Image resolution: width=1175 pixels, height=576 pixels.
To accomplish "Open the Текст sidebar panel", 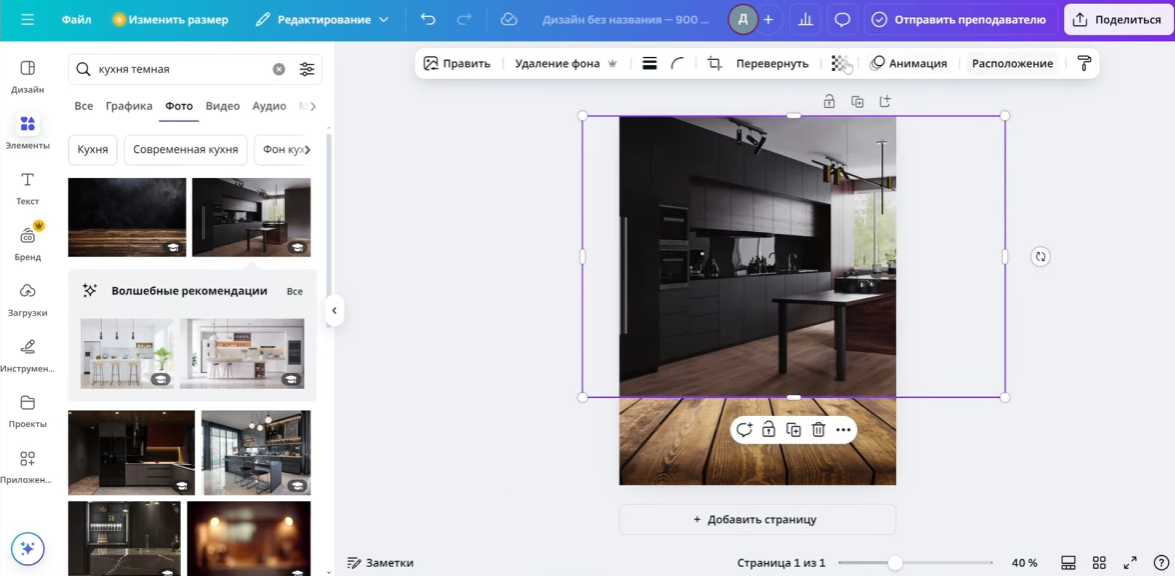I will [x=28, y=187].
